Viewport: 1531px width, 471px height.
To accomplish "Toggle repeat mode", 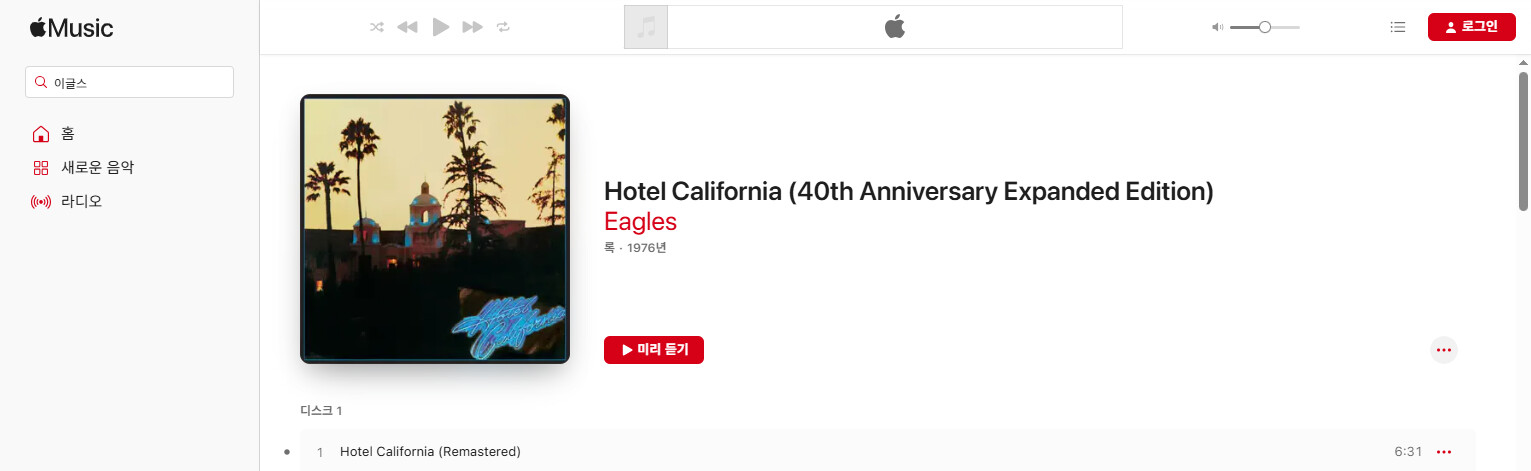I will 503,27.
